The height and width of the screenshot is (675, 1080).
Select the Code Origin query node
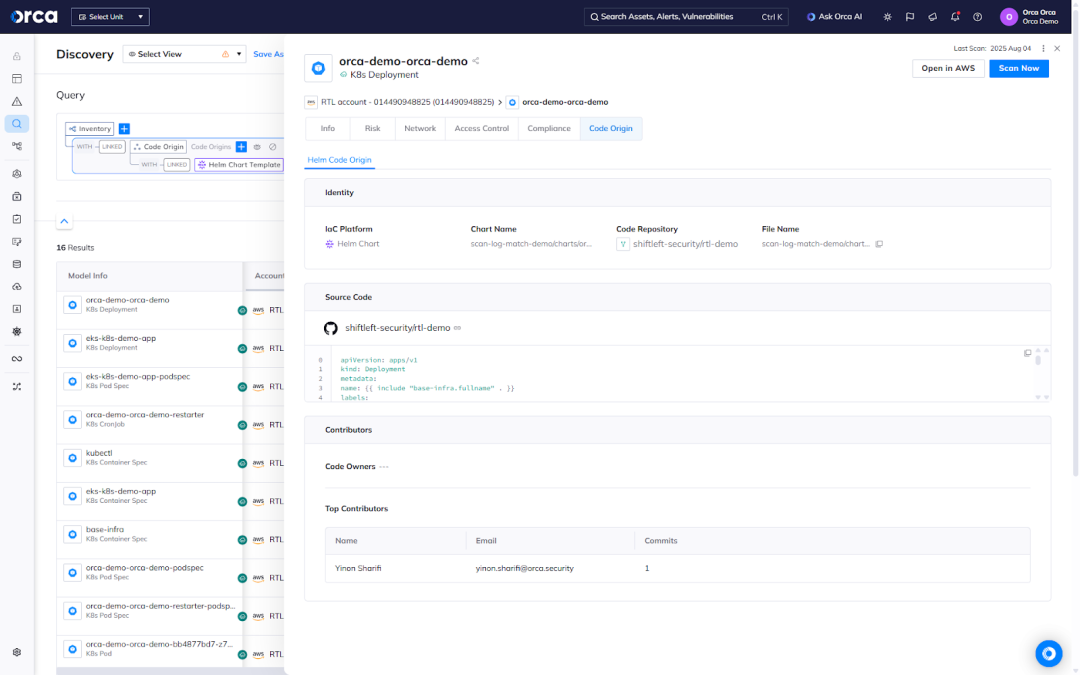(x=158, y=147)
